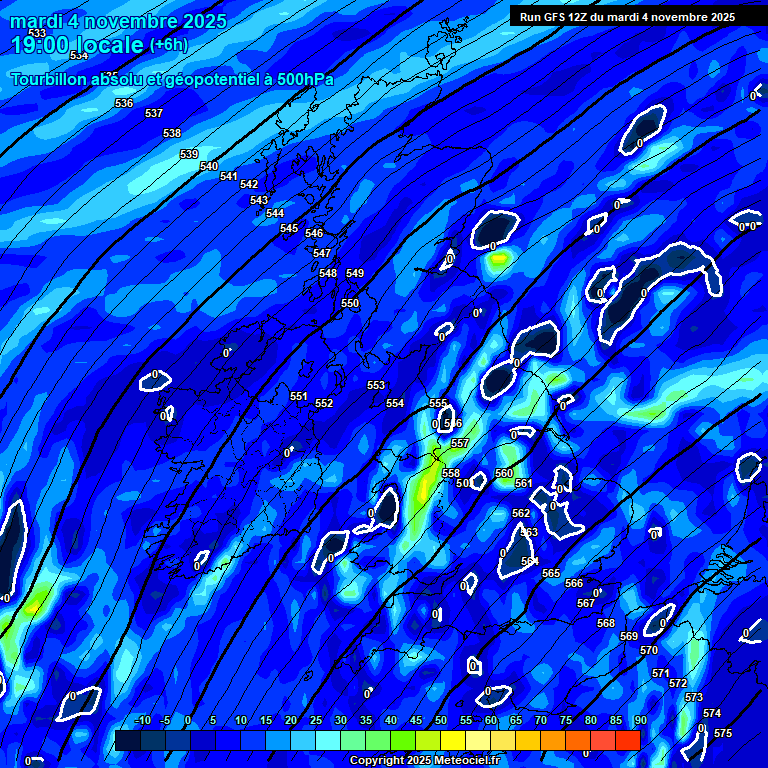Select the 545 geopotential contour label
768x768 pixels.
(x=289, y=229)
